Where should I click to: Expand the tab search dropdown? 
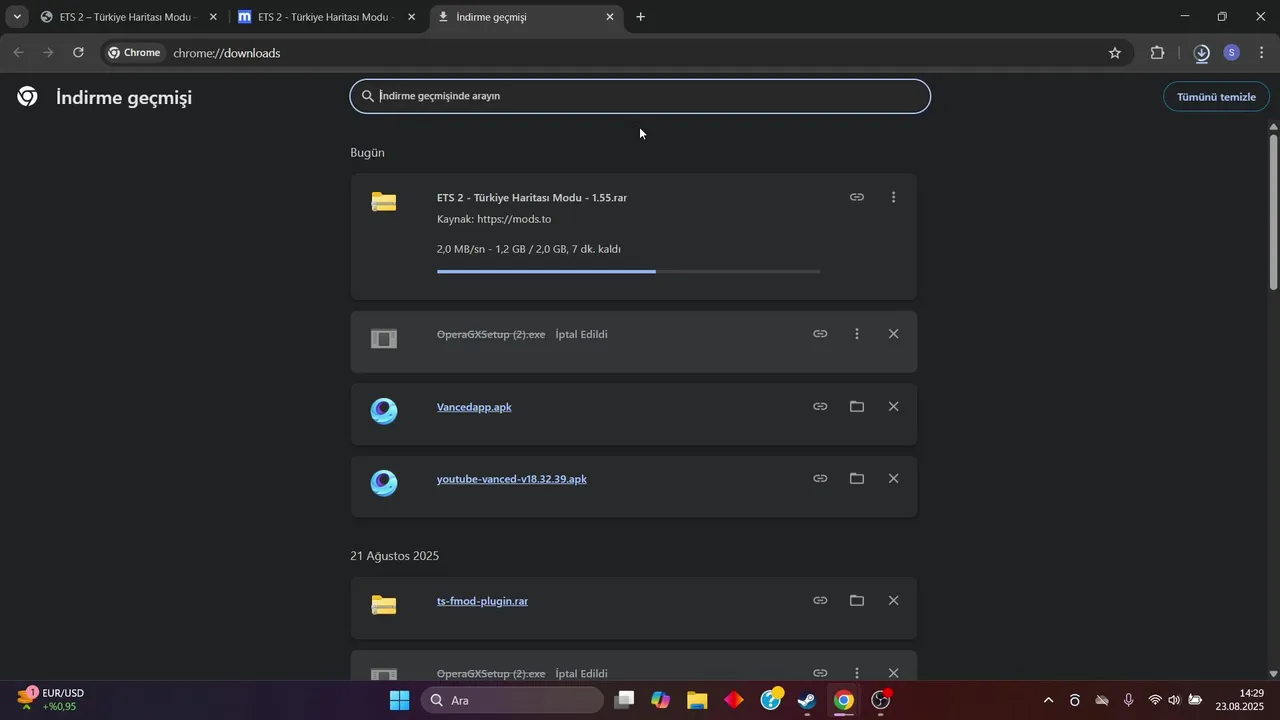pyautogui.click(x=17, y=17)
